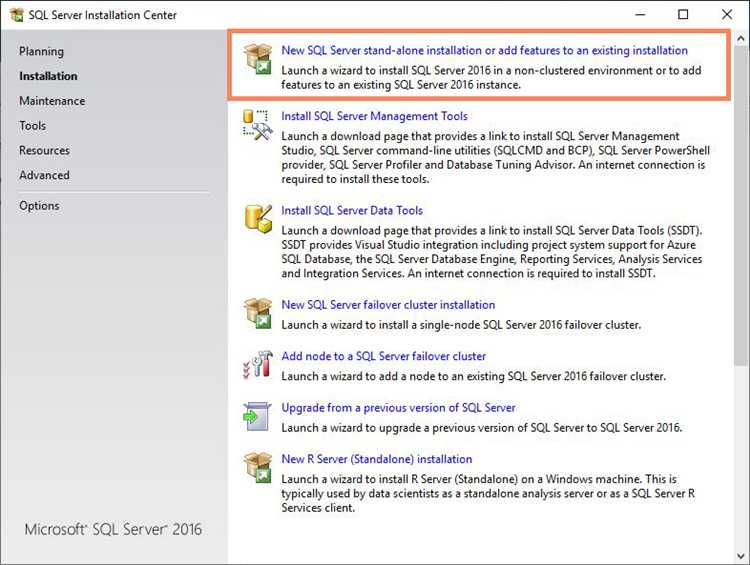Switch to the Advanced section
The width and height of the screenshot is (750, 565).
pos(44,176)
